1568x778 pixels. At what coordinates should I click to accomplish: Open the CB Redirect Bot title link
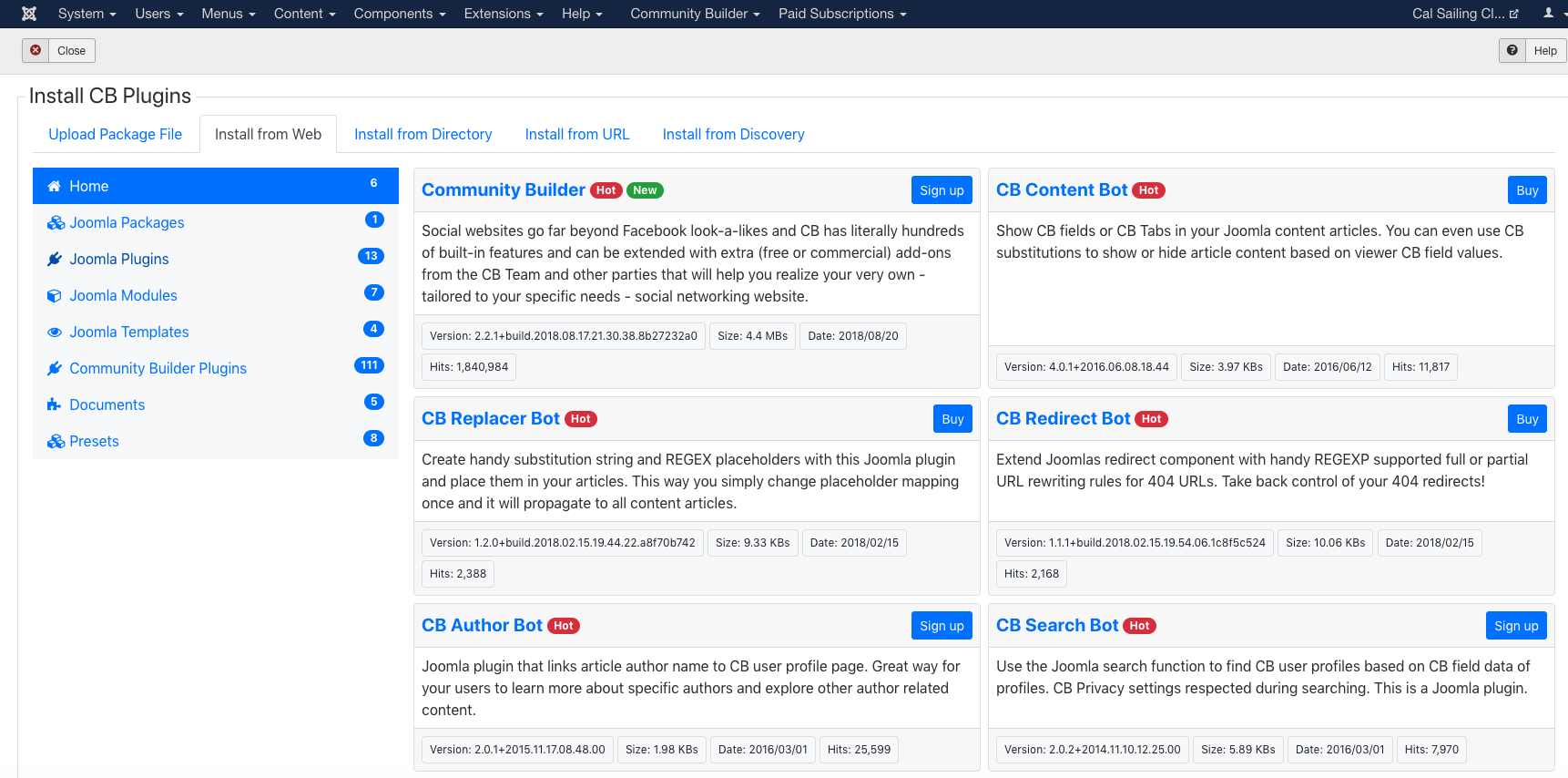[x=1063, y=418]
